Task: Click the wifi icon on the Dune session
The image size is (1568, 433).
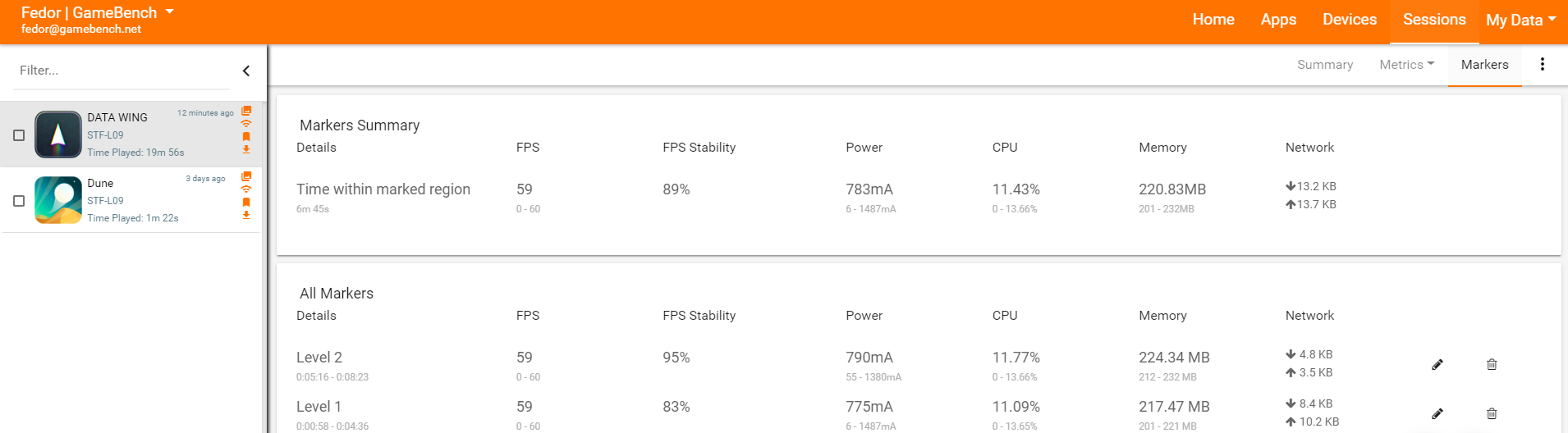Action: 246,189
